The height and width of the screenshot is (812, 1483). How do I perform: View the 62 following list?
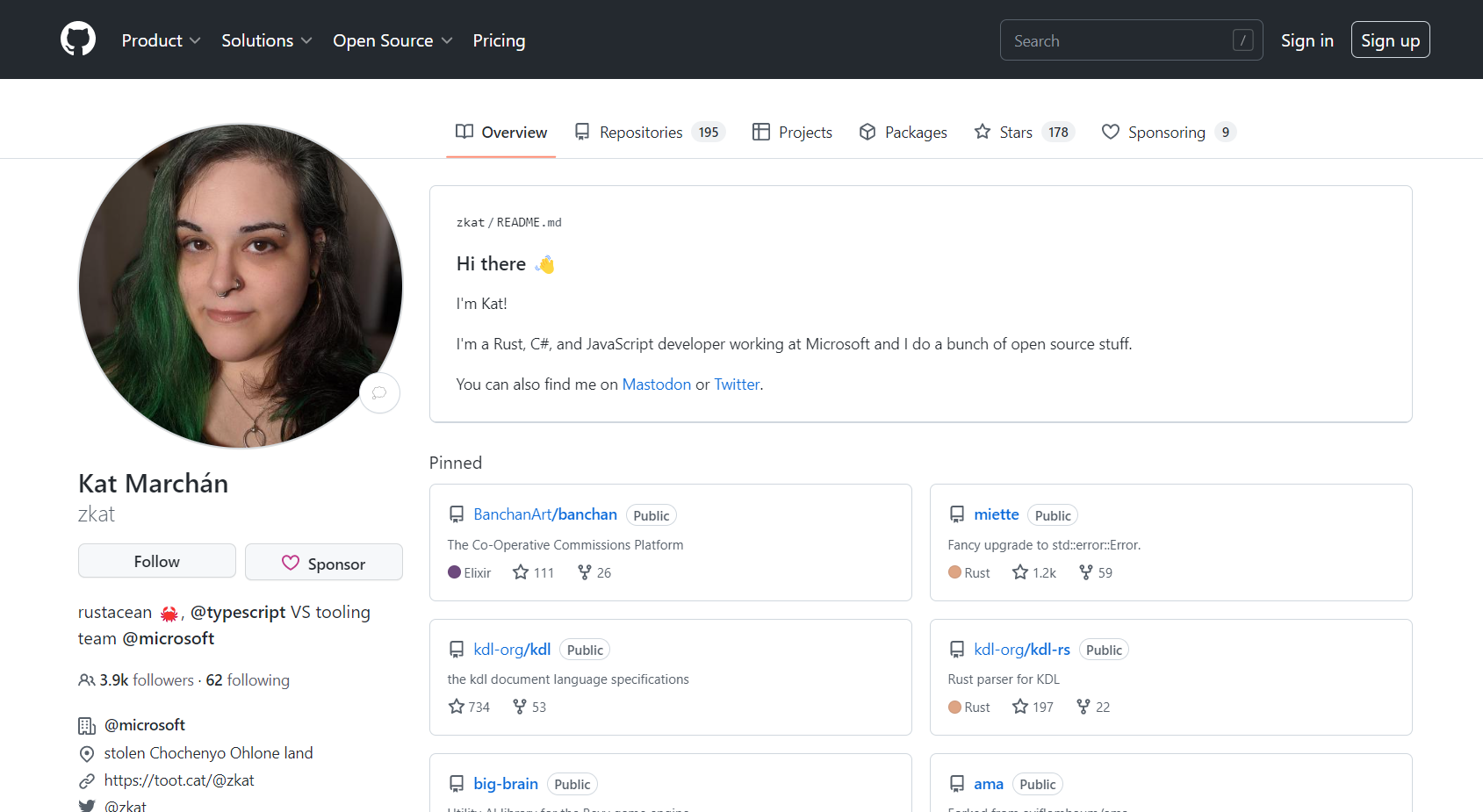pyautogui.click(x=248, y=680)
